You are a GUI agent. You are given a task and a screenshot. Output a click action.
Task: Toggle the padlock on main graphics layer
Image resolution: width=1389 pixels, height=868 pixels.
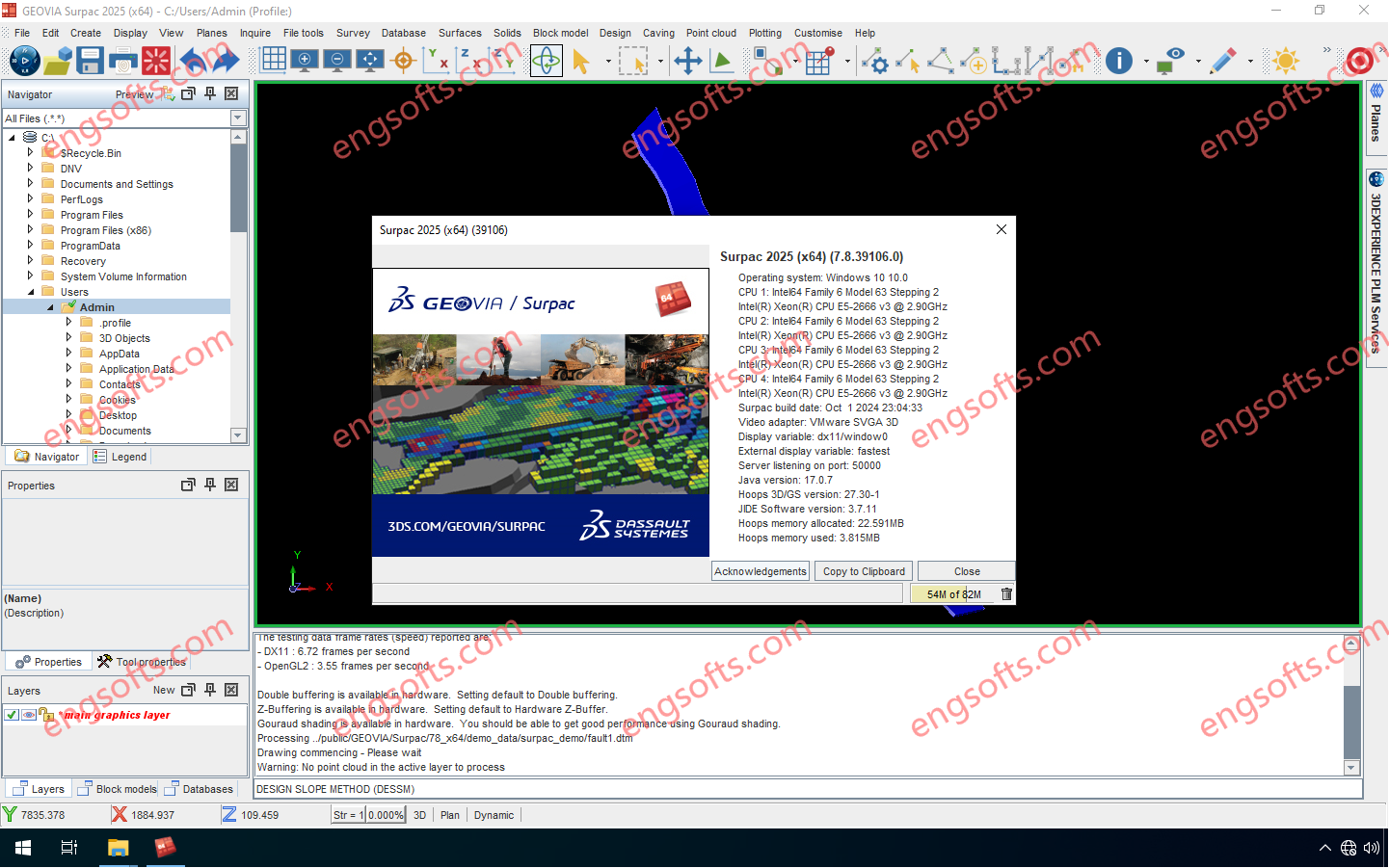pos(46,715)
